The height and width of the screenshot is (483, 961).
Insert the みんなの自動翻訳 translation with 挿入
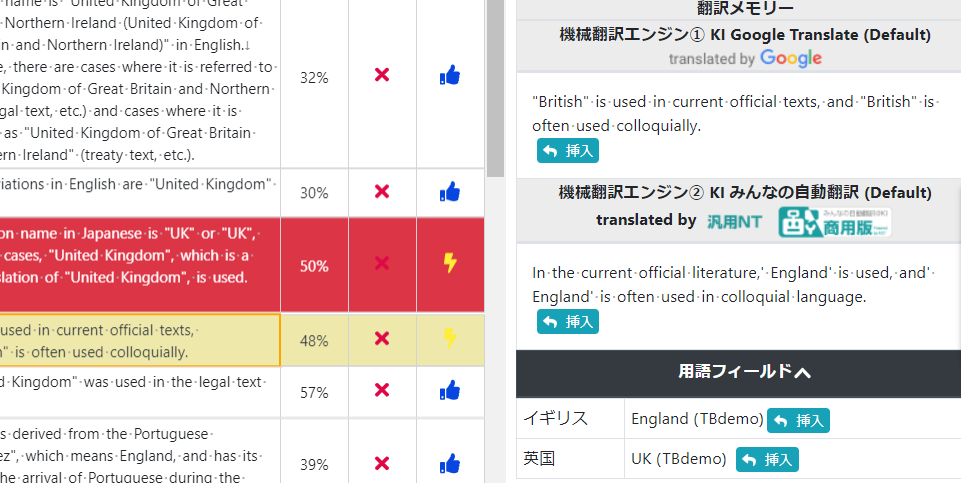coord(568,322)
